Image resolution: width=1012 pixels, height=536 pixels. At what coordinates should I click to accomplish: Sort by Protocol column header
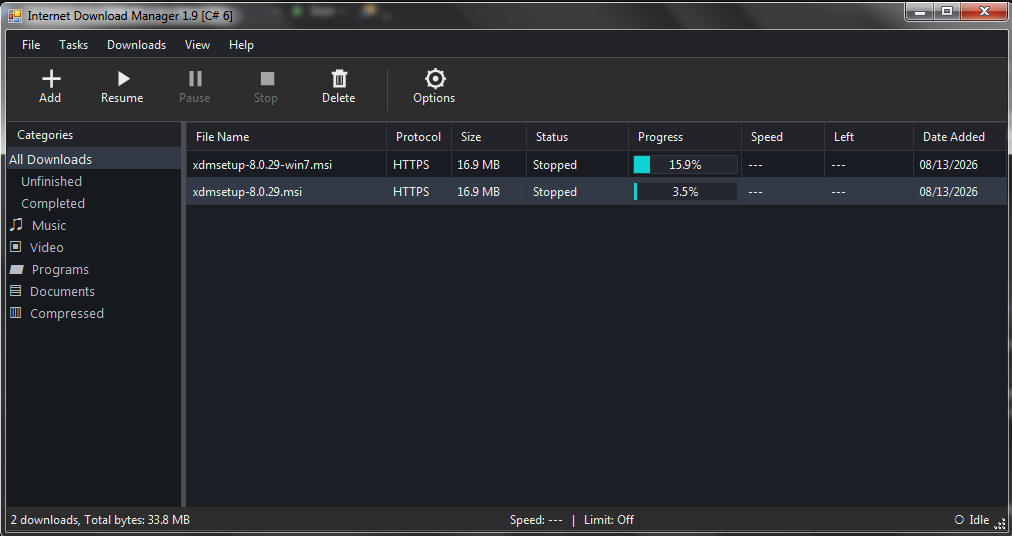(419, 137)
